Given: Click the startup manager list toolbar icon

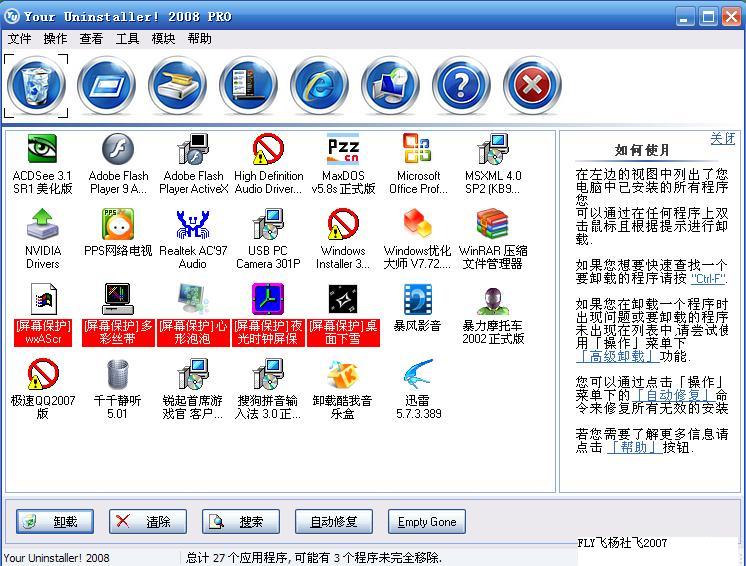Looking at the screenshot, I should 248,86.
